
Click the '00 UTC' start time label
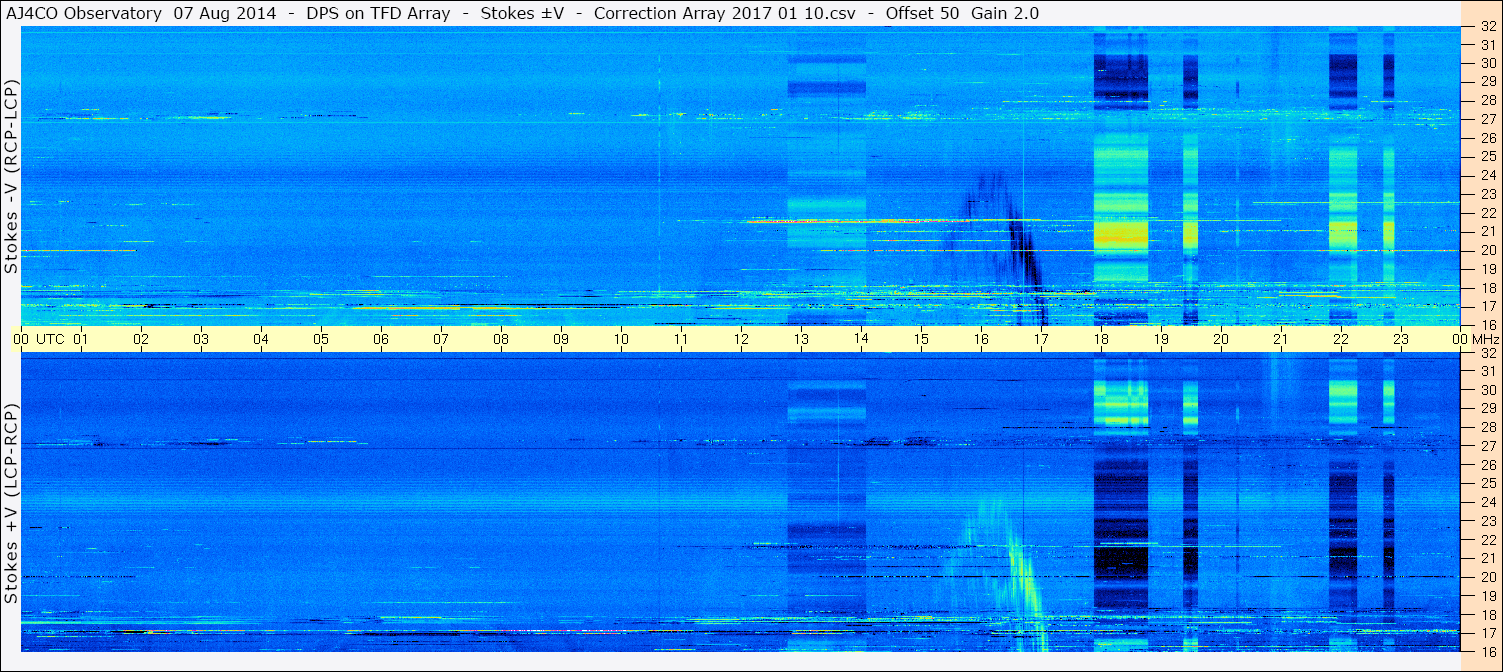pyautogui.click(x=39, y=339)
